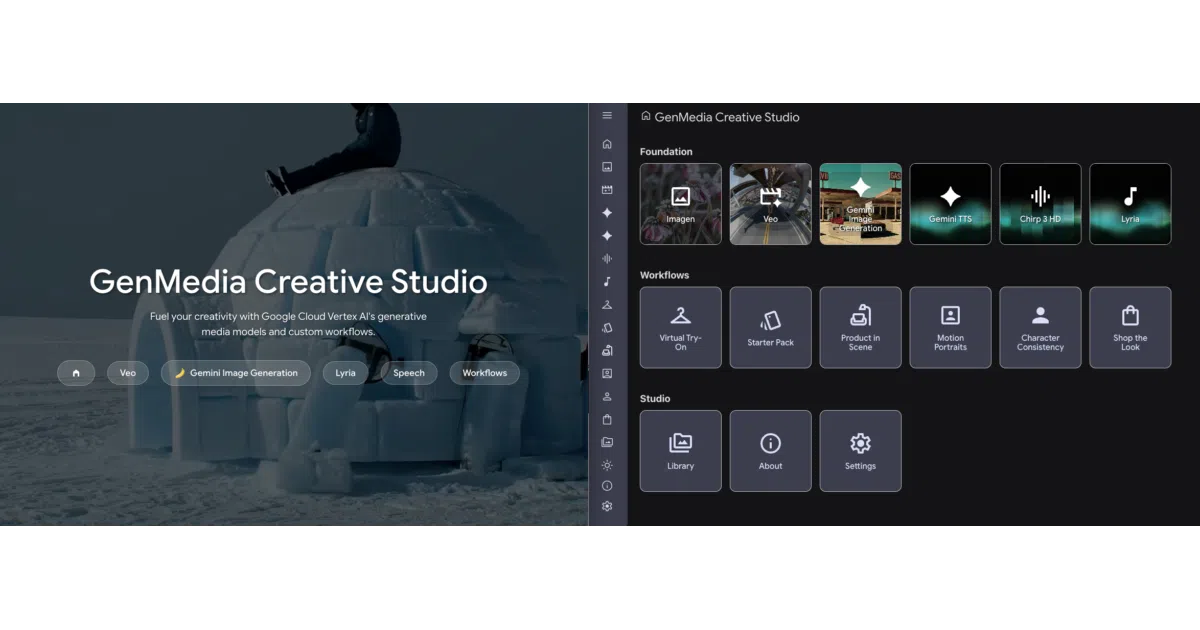This screenshot has height=630, width=1200.
Task: Open the Lyria tile under Foundation
Action: tap(1131, 204)
